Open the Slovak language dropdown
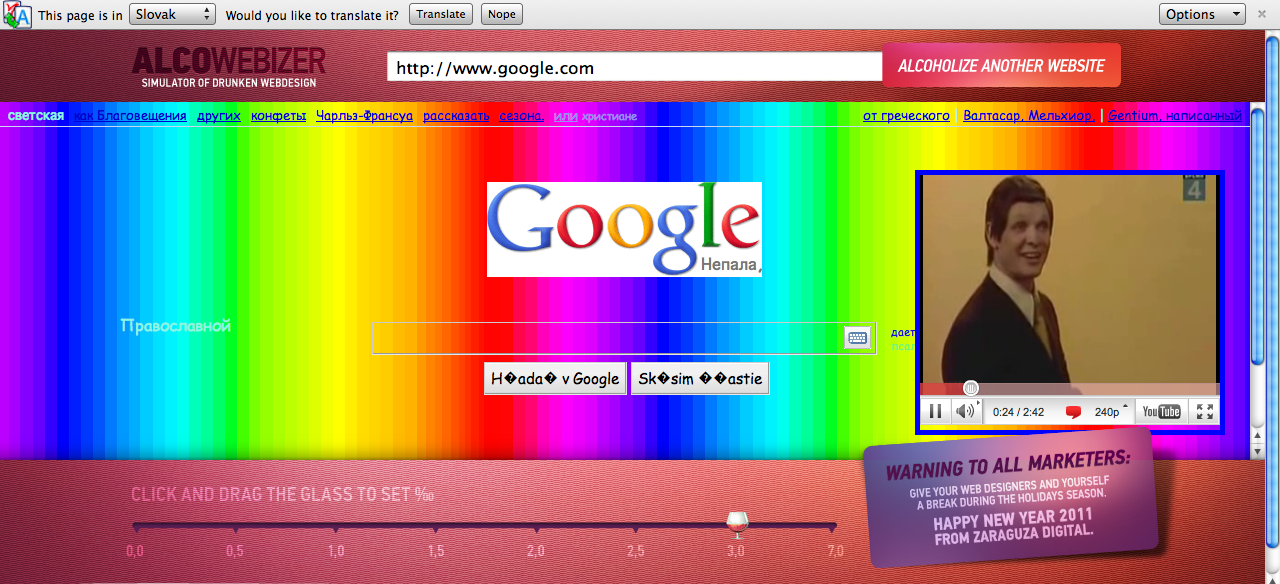The height and width of the screenshot is (584, 1280). click(172, 14)
